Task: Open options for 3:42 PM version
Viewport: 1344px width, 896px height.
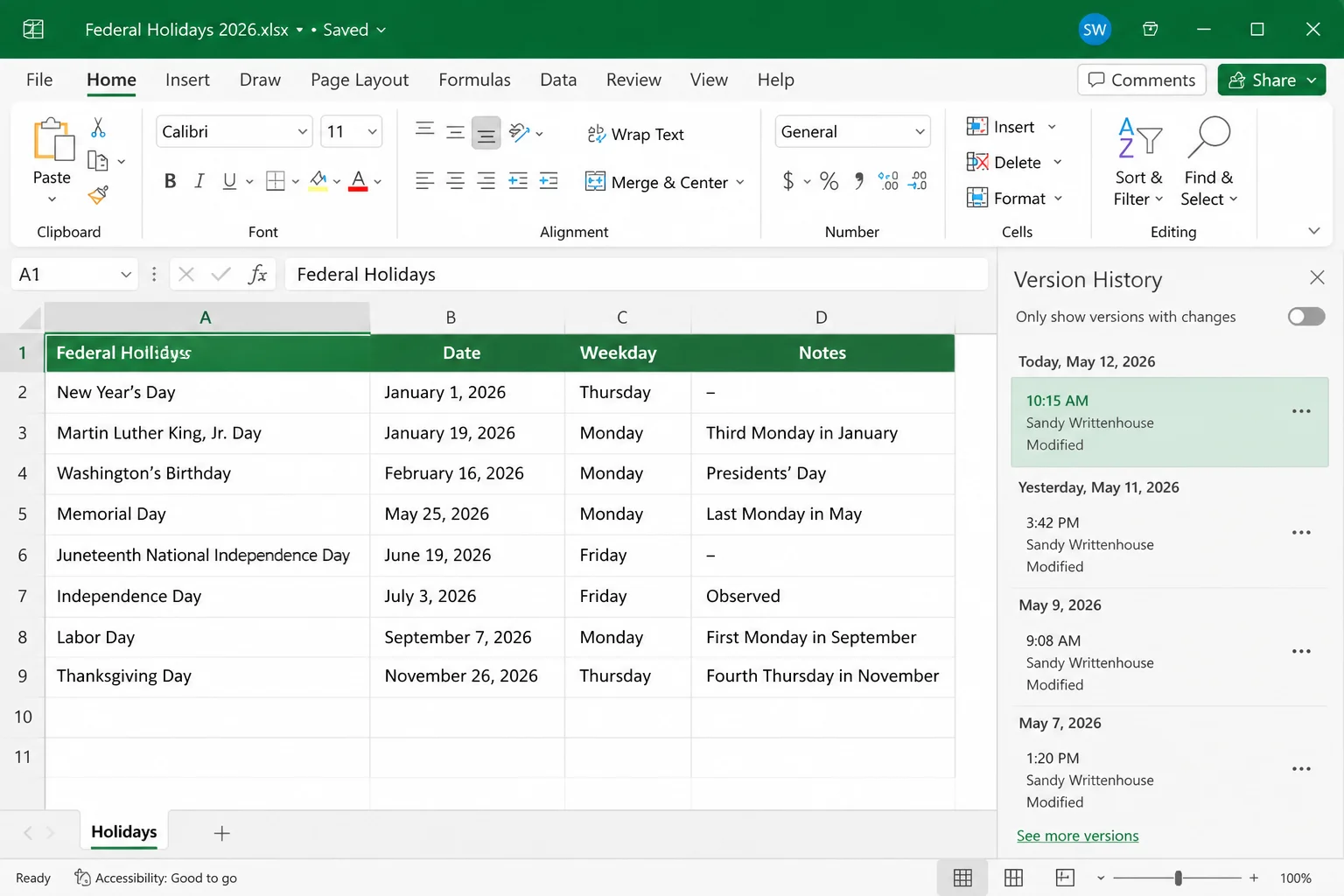Action: click(1301, 532)
